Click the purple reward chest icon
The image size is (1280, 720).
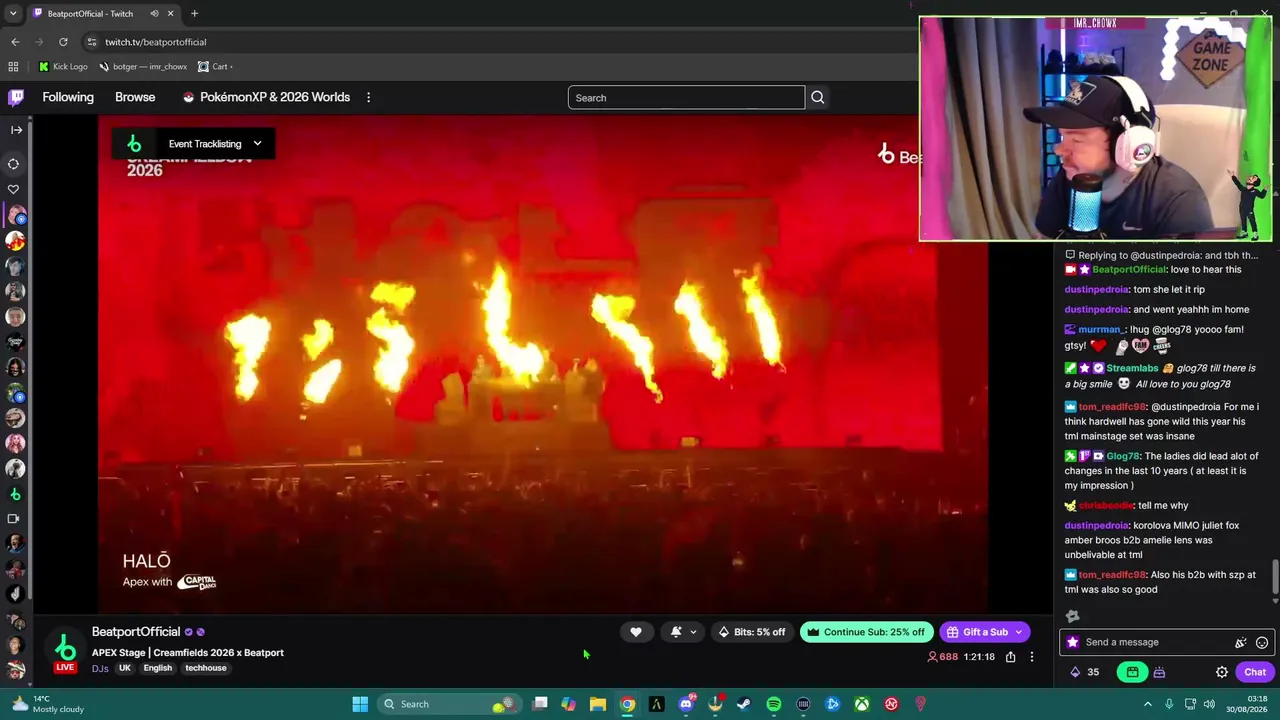point(1159,672)
